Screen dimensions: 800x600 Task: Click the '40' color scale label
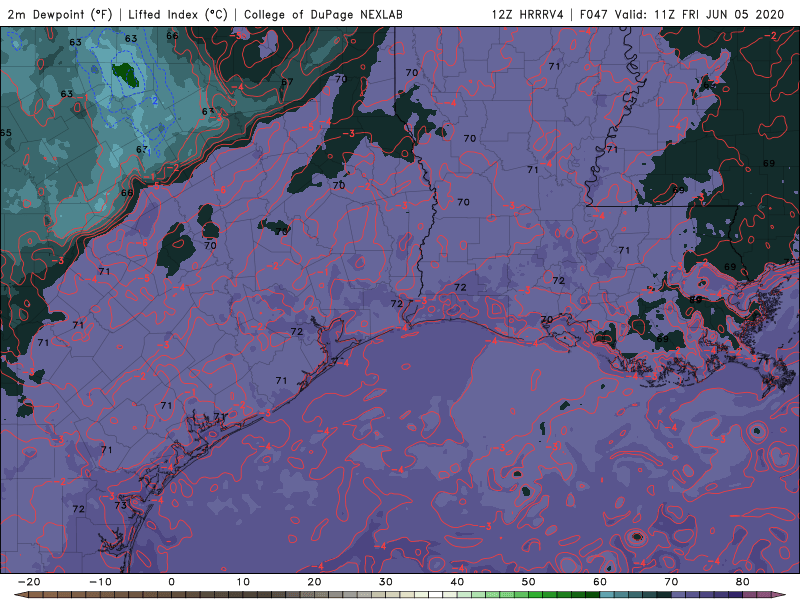click(457, 582)
